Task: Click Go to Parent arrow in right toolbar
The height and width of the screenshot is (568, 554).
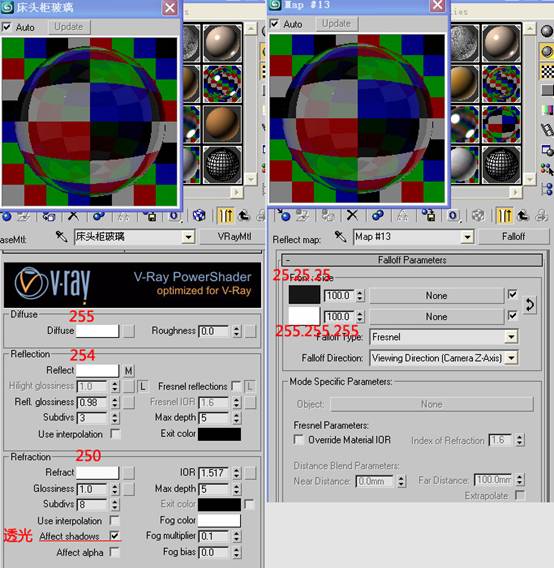Action: coord(522,216)
